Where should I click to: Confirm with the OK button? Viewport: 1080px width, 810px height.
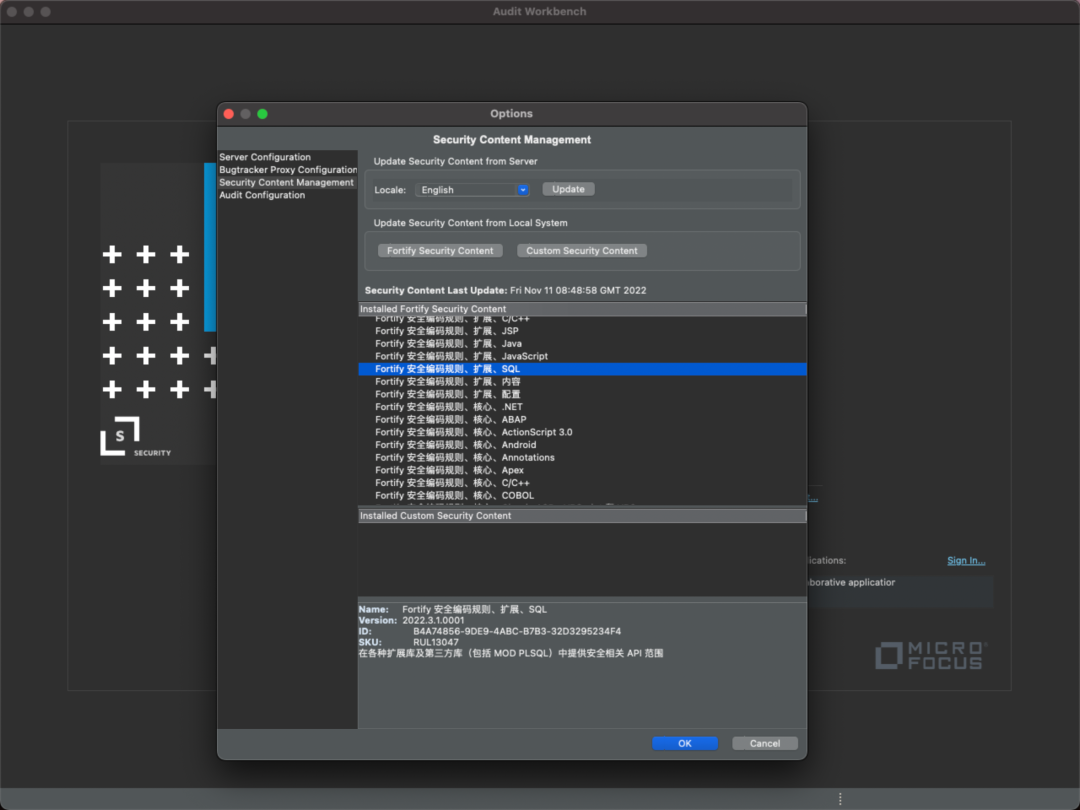(685, 743)
